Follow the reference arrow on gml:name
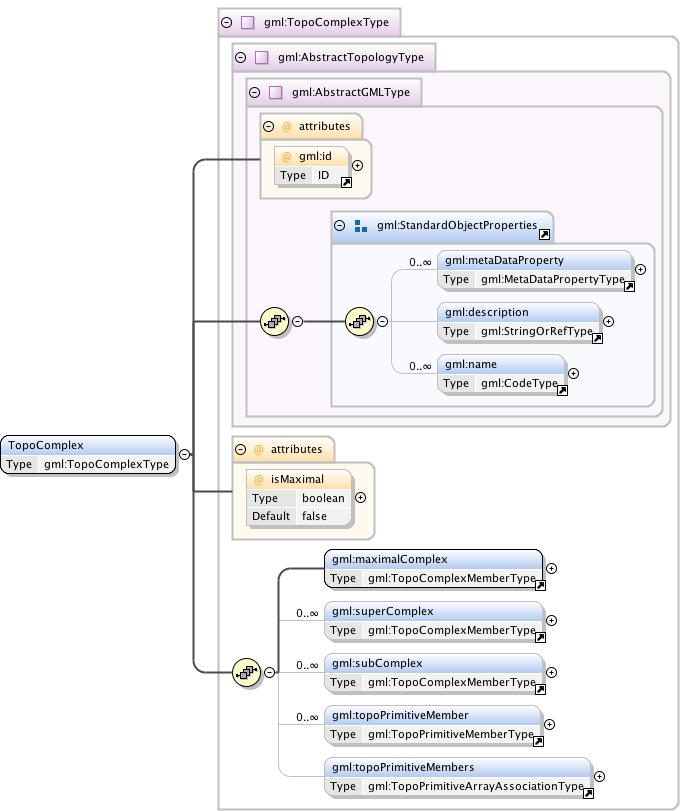 coord(563,391)
